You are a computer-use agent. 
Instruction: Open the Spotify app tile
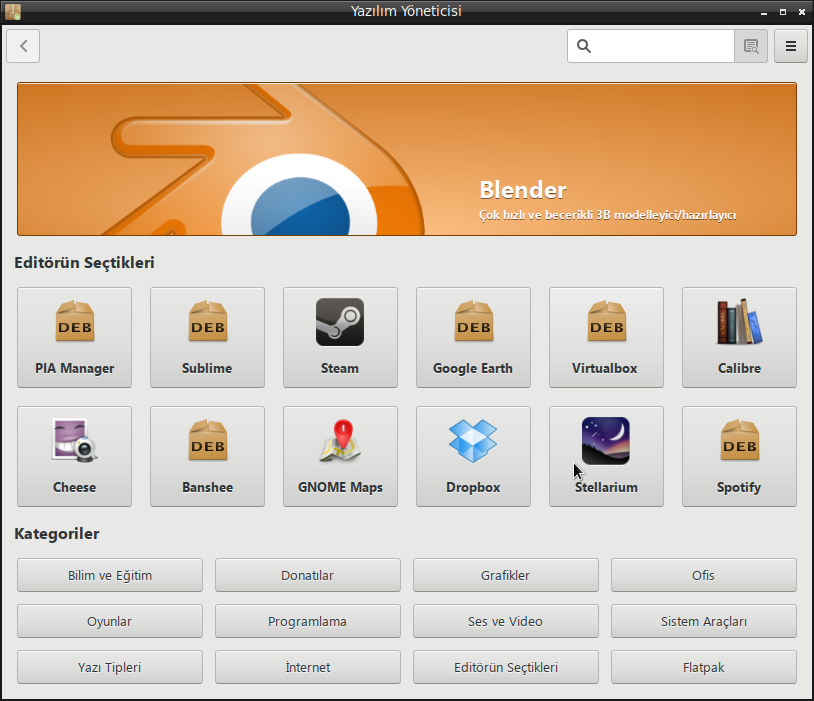tap(739, 456)
